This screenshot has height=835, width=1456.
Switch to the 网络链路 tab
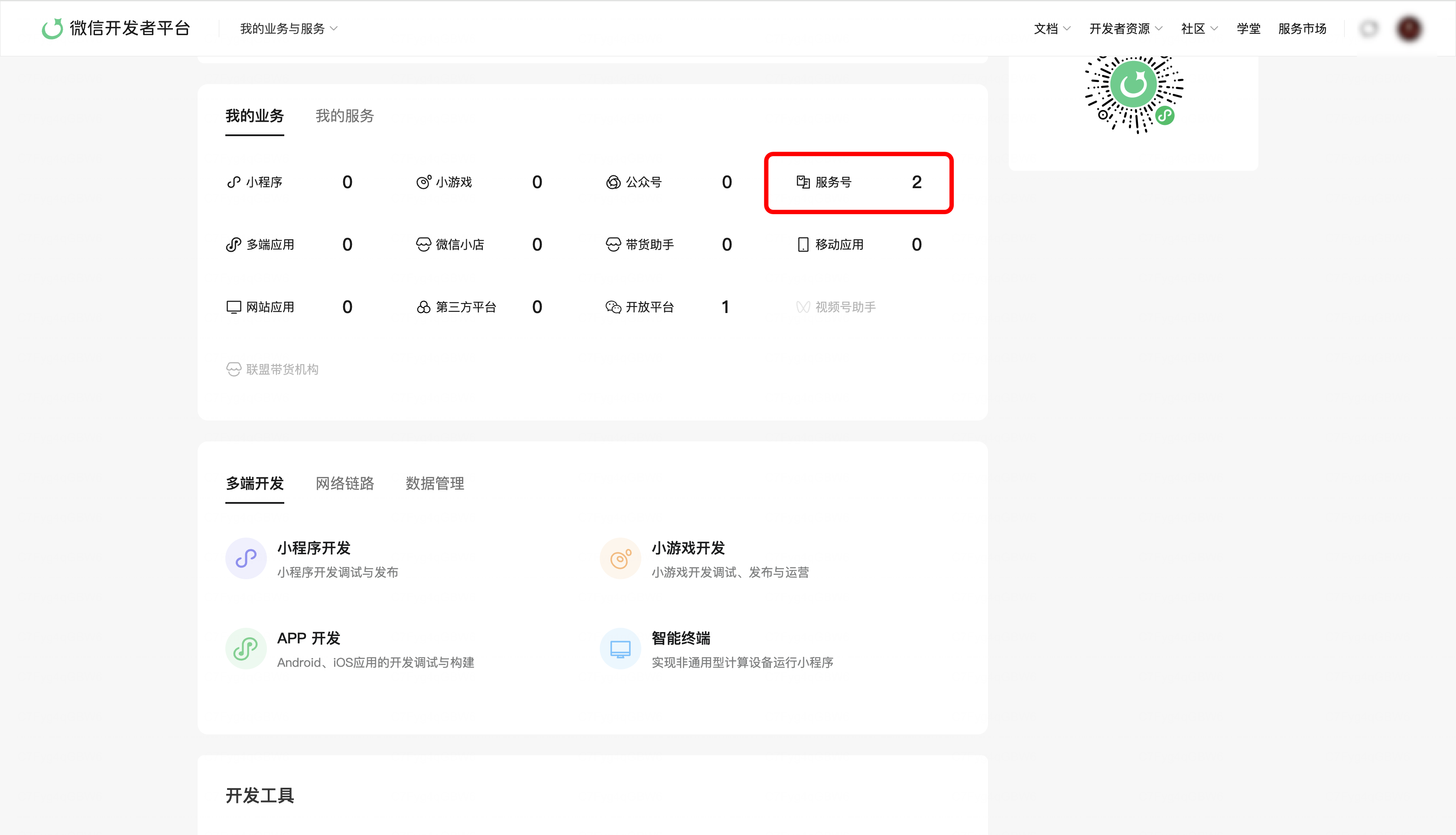344,483
